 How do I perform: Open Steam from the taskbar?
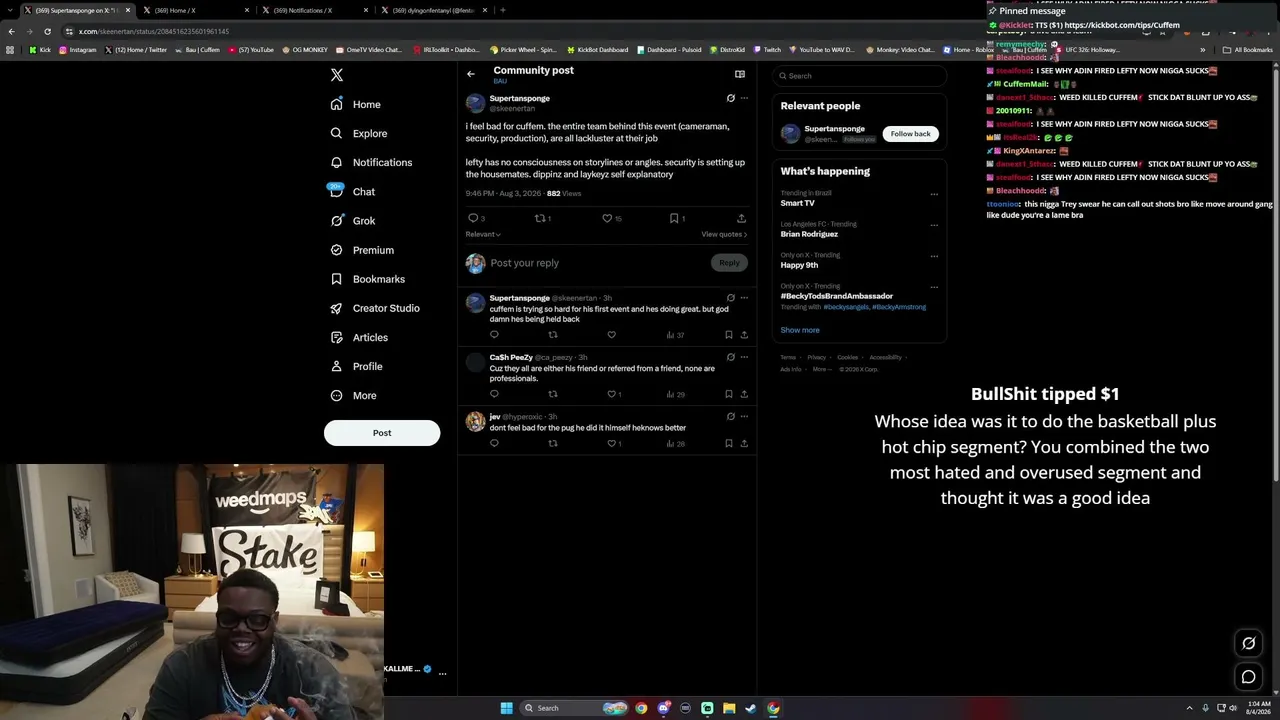(751, 708)
